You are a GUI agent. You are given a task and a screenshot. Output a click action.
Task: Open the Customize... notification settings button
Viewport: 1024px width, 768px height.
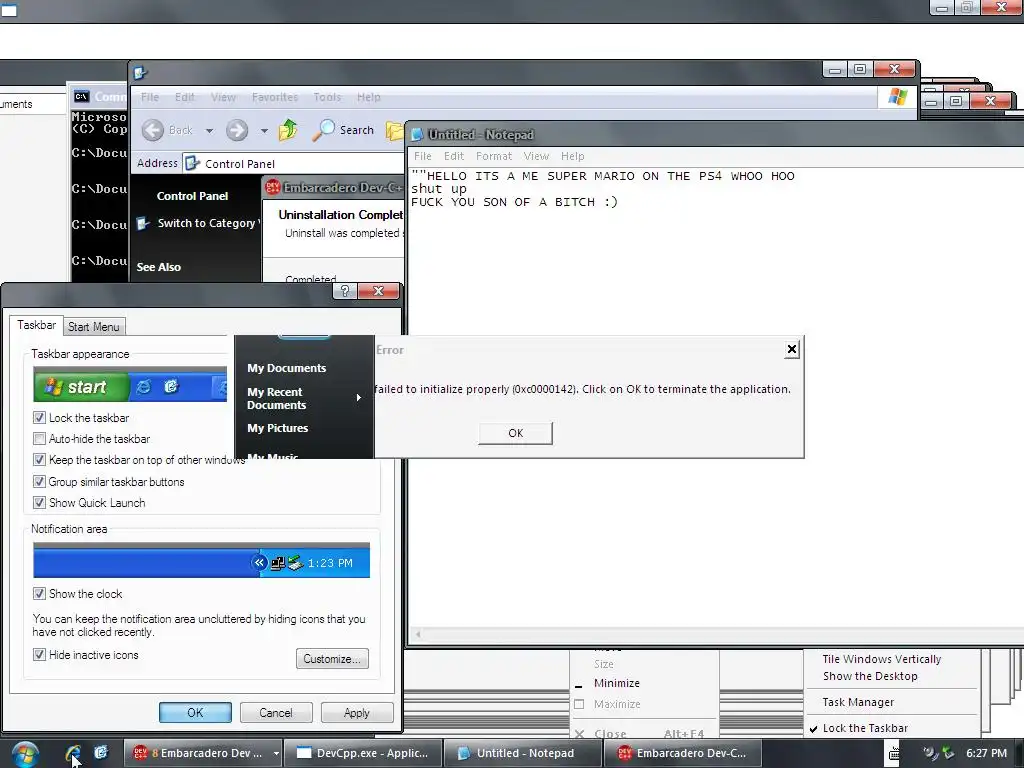[x=332, y=658]
